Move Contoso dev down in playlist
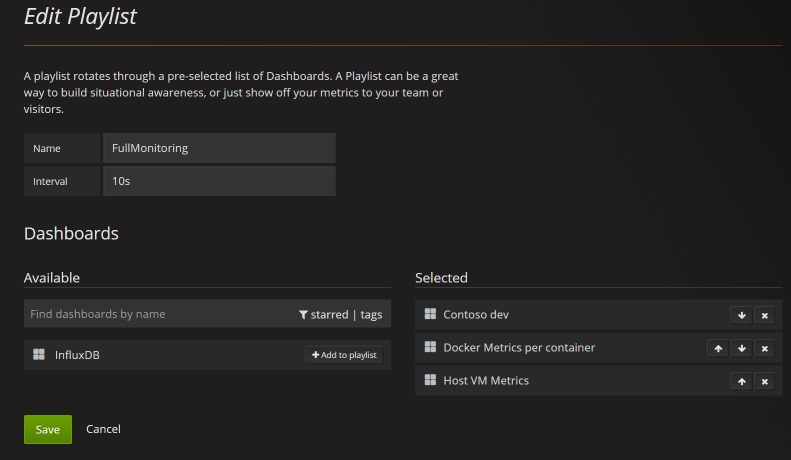The height and width of the screenshot is (460, 791). (741, 315)
